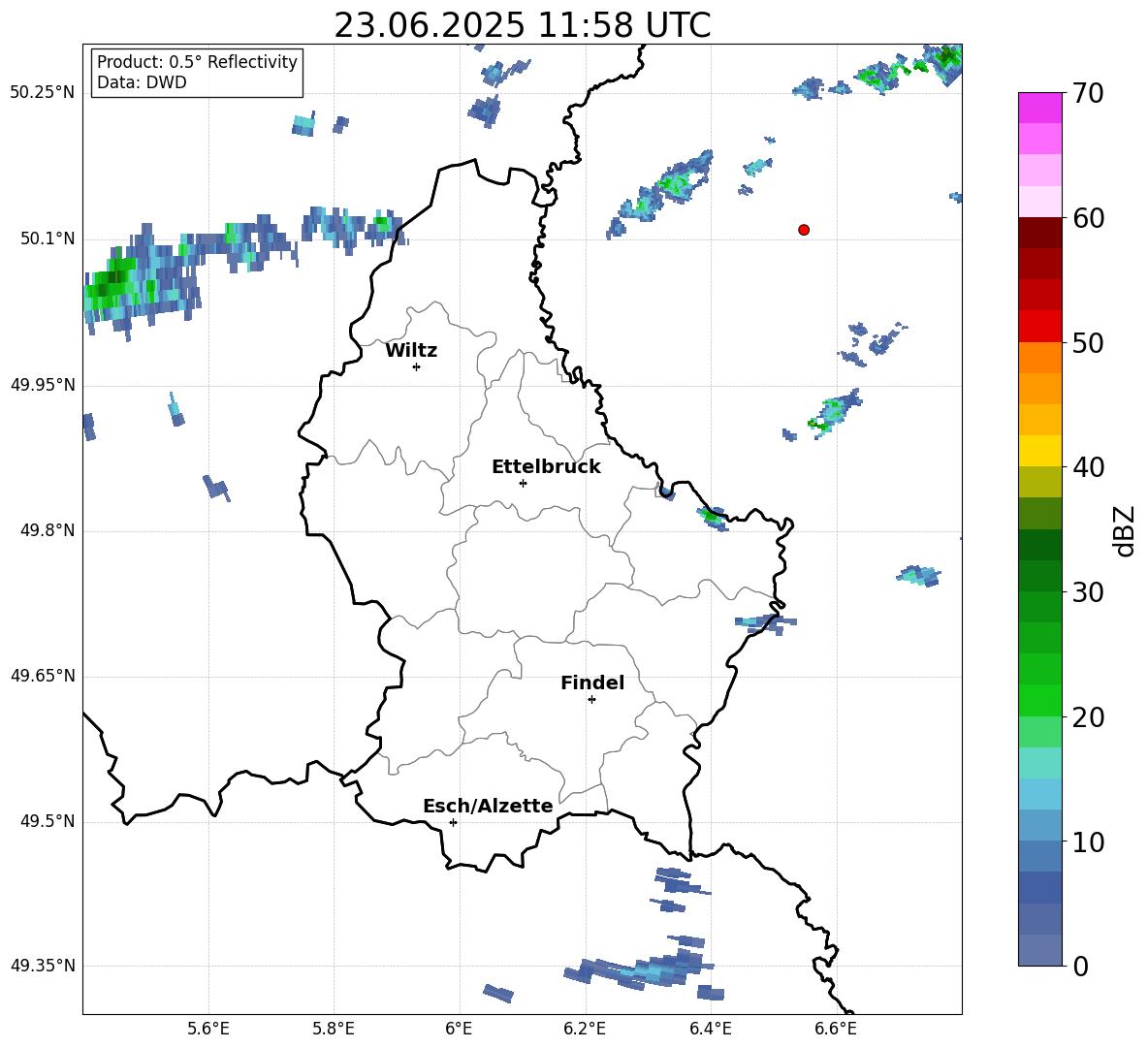Click the 20 value on the colorbar

[1088, 716]
